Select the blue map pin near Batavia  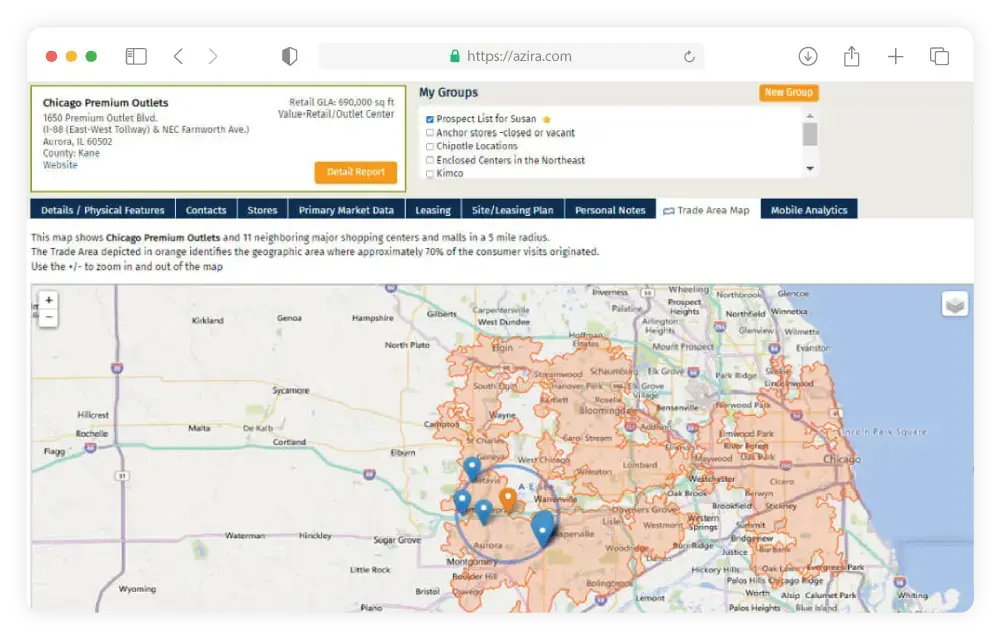point(472,469)
